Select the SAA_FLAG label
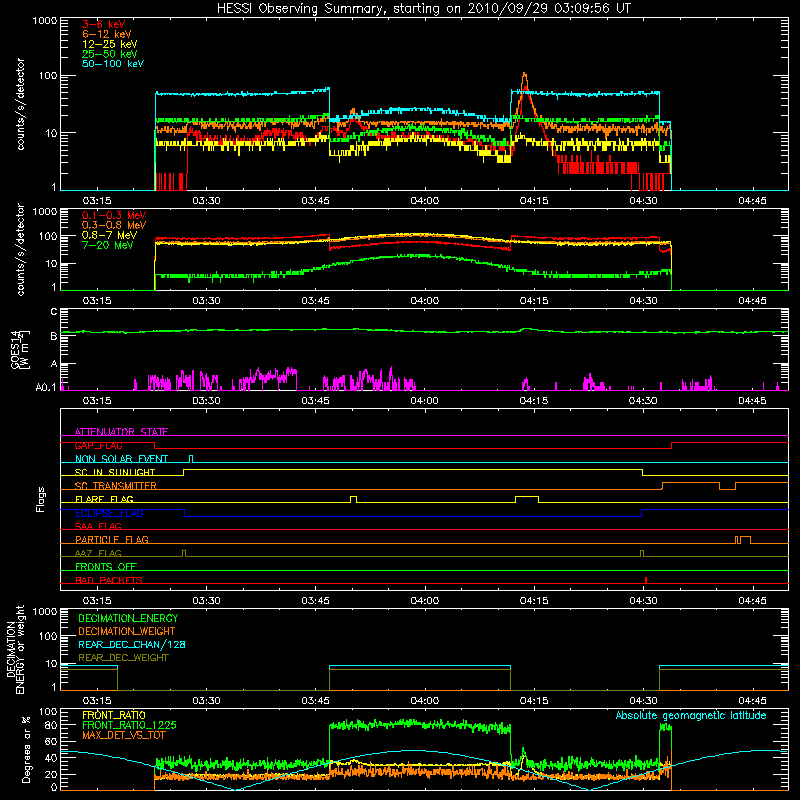Viewport: 800px width, 800px height. [x=98, y=526]
